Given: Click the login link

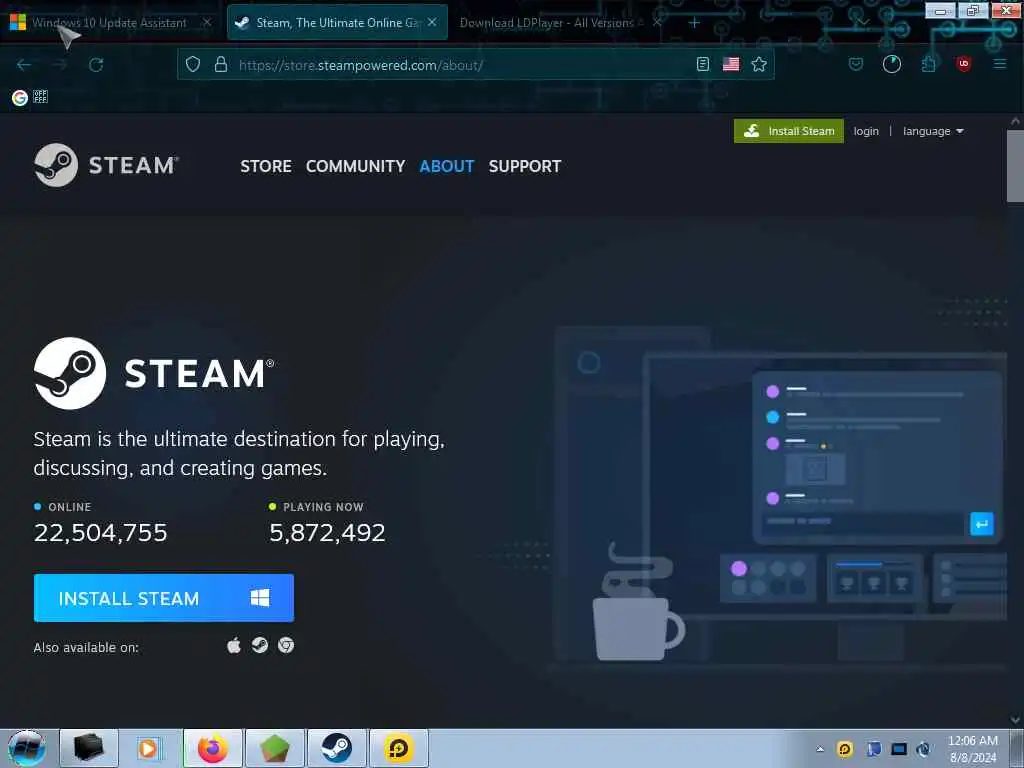Looking at the screenshot, I should pyautogui.click(x=866, y=131).
